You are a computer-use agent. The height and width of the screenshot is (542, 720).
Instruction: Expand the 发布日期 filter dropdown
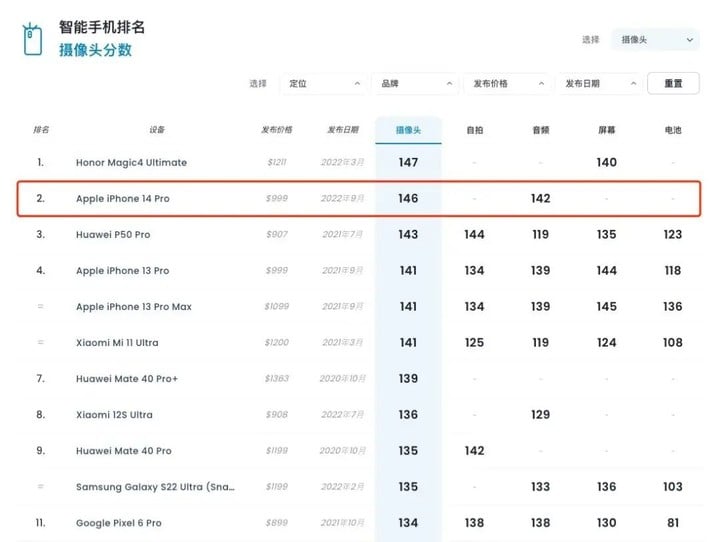(x=600, y=84)
